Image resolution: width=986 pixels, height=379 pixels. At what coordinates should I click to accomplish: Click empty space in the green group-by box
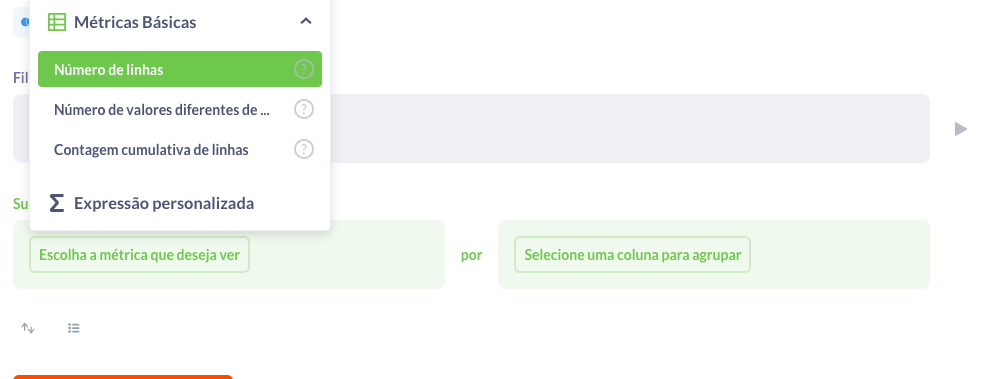click(x=839, y=255)
